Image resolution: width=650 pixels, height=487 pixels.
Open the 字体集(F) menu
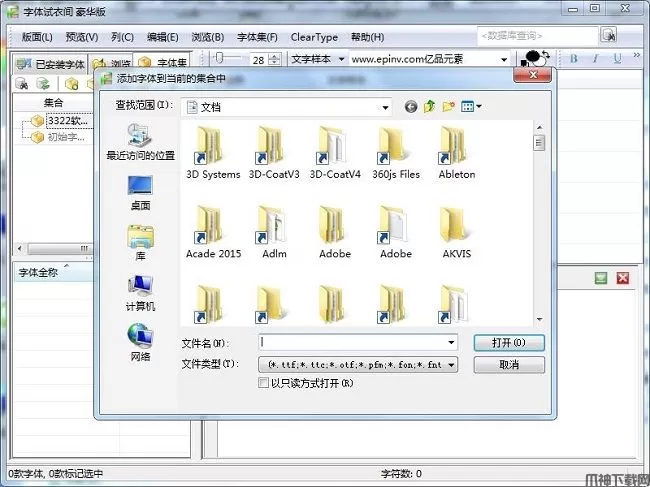(257, 37)
